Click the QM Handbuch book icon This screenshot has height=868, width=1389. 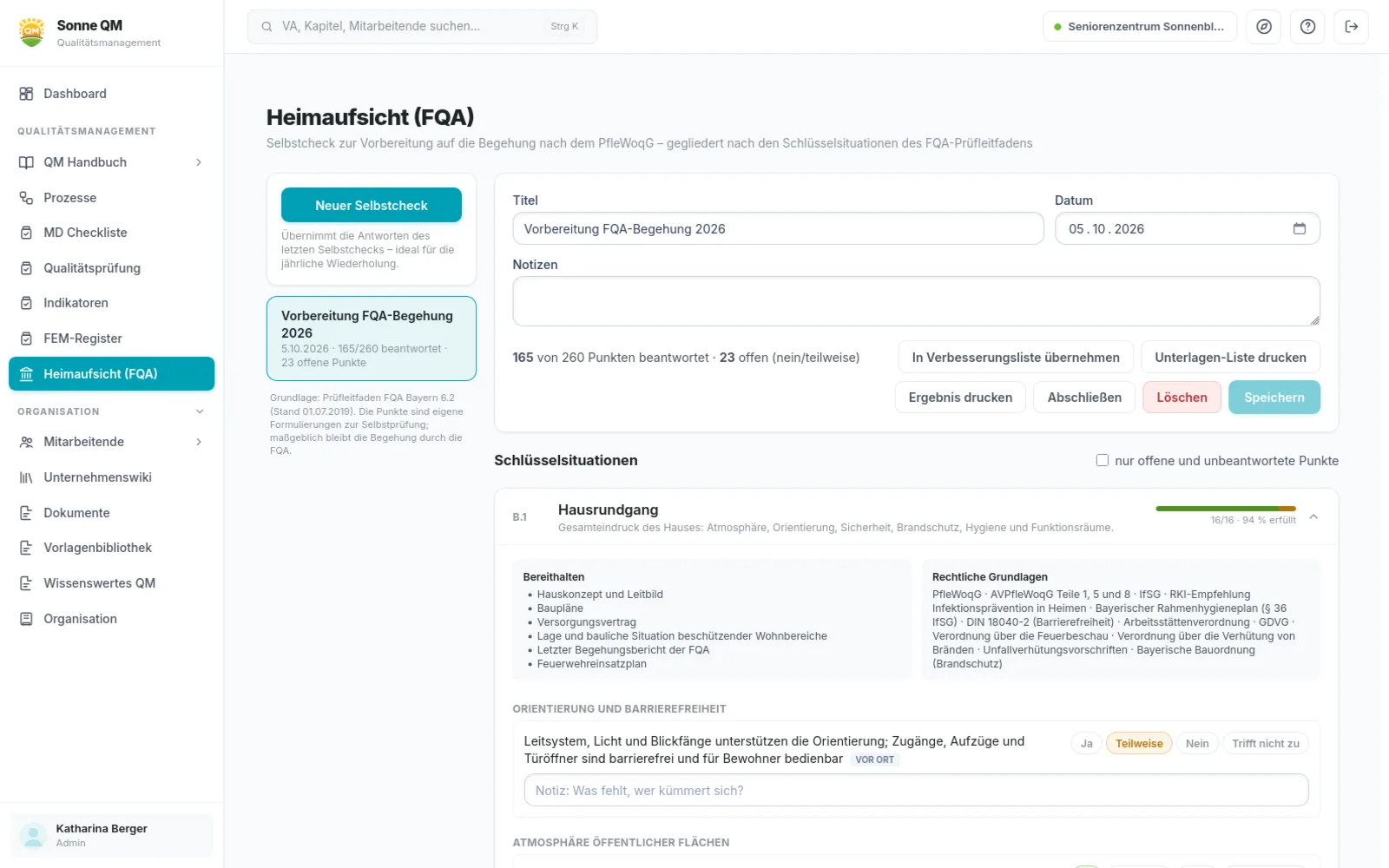pos(26,162)
